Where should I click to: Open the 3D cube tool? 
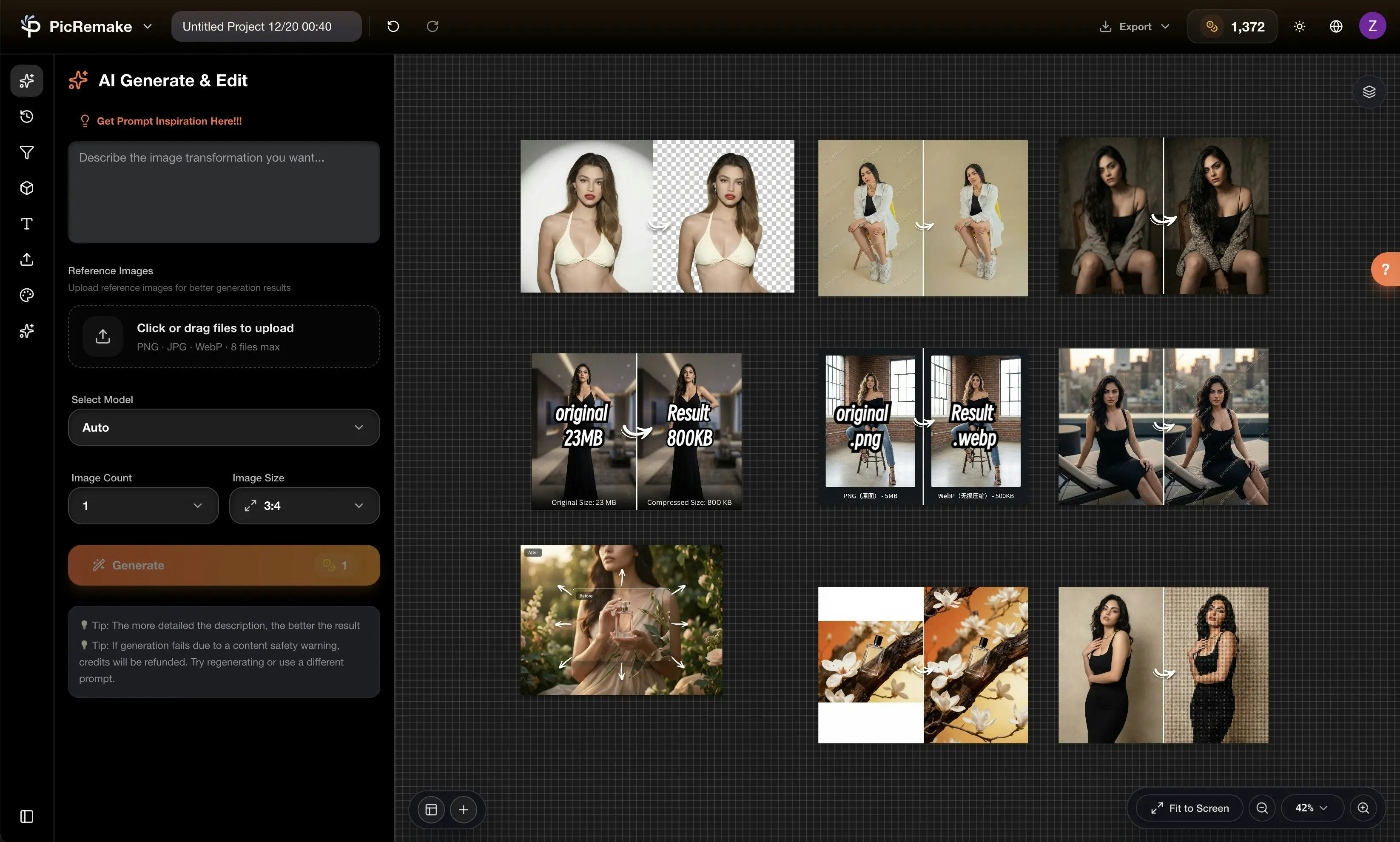pos(27,188)
